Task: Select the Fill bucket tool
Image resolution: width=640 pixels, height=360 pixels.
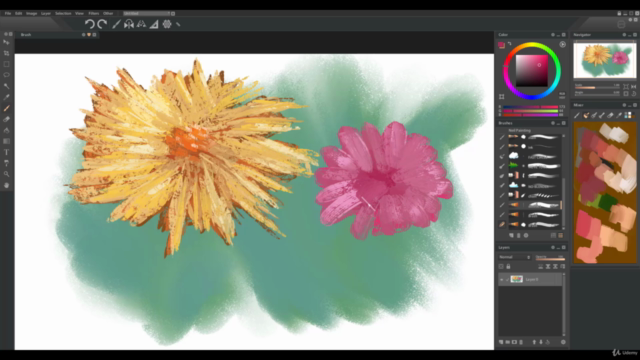Action: (x=6, y=130)
